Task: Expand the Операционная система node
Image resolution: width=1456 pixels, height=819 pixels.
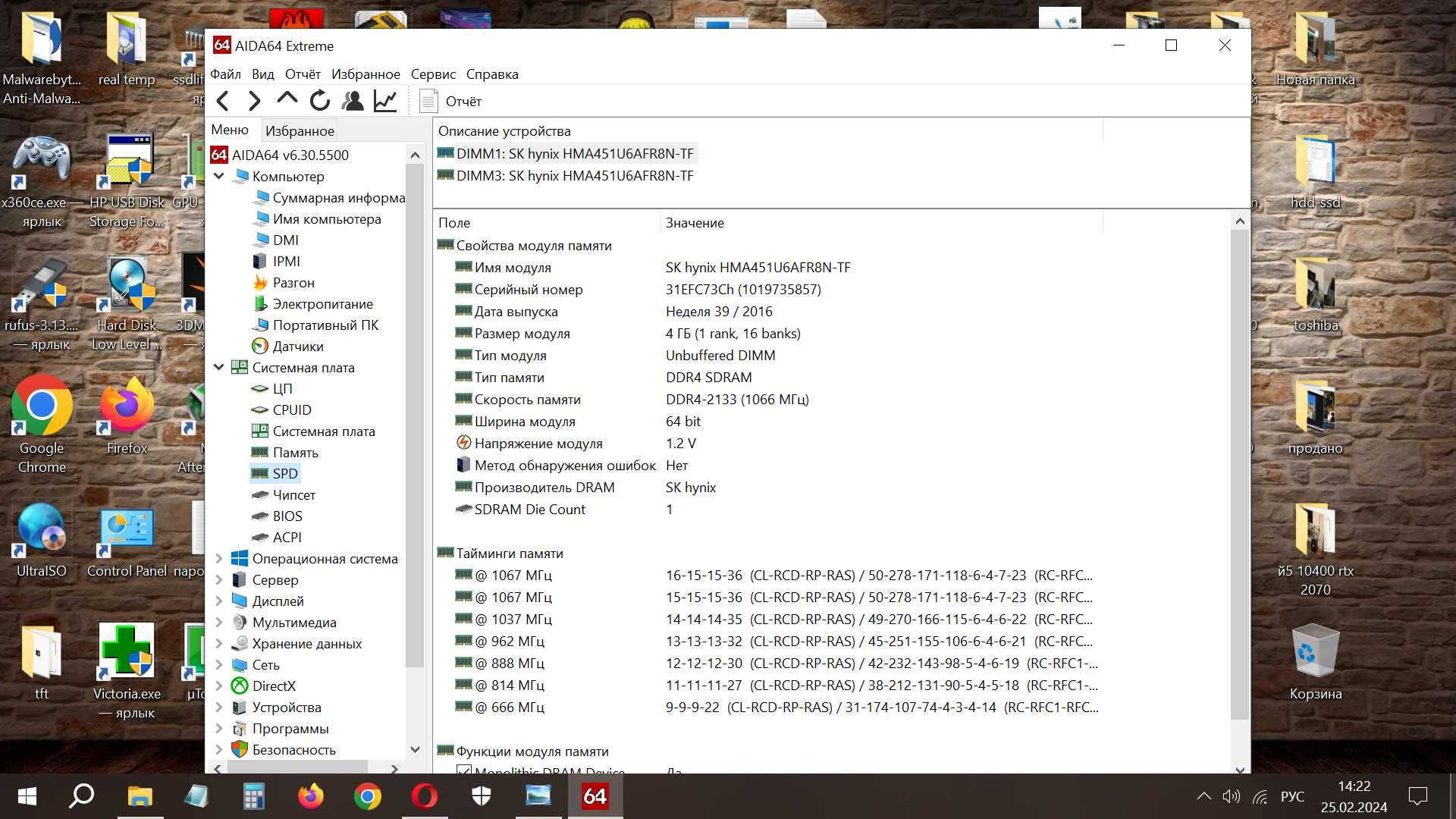Action: [219, 559]
